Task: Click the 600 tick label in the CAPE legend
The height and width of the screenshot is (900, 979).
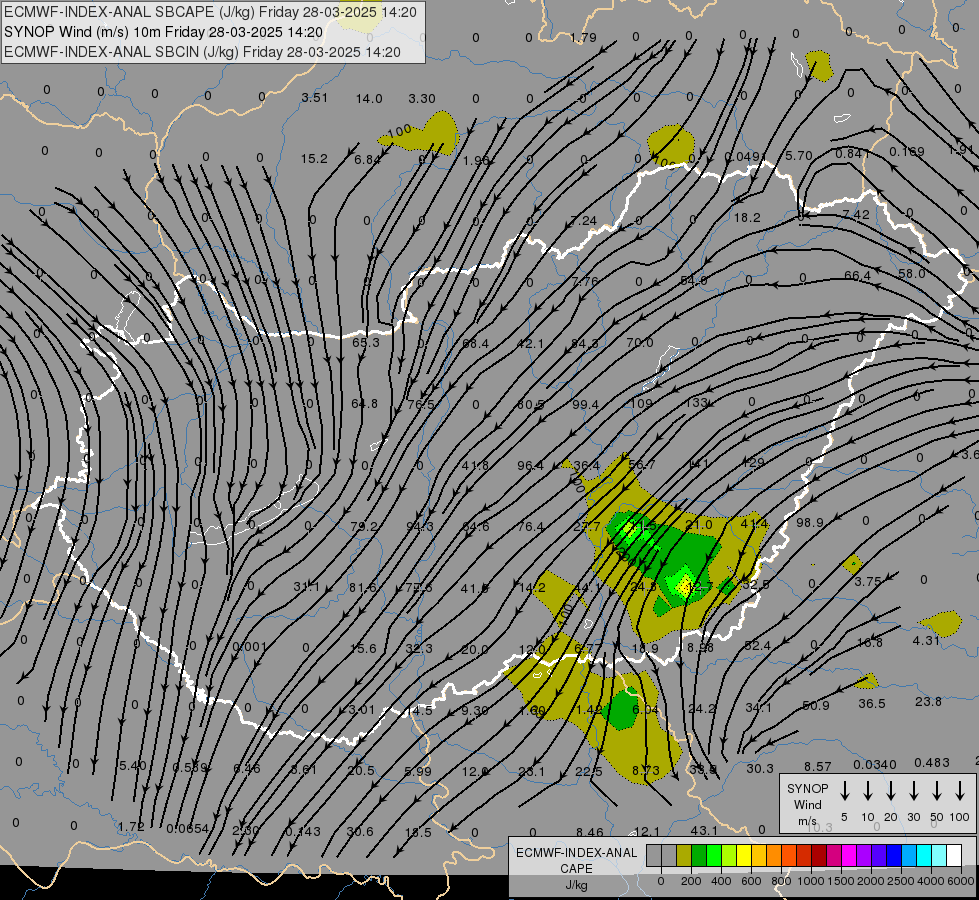Action: pos(751,881)
